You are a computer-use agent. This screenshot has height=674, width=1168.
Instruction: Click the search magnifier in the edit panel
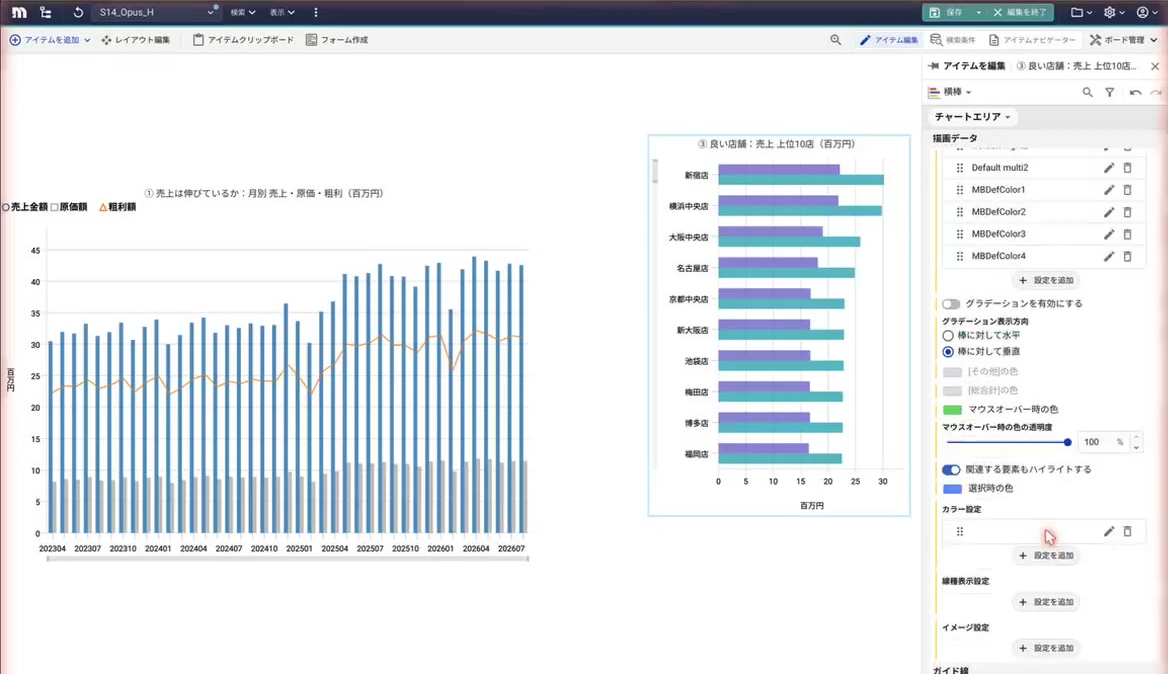1088,92
